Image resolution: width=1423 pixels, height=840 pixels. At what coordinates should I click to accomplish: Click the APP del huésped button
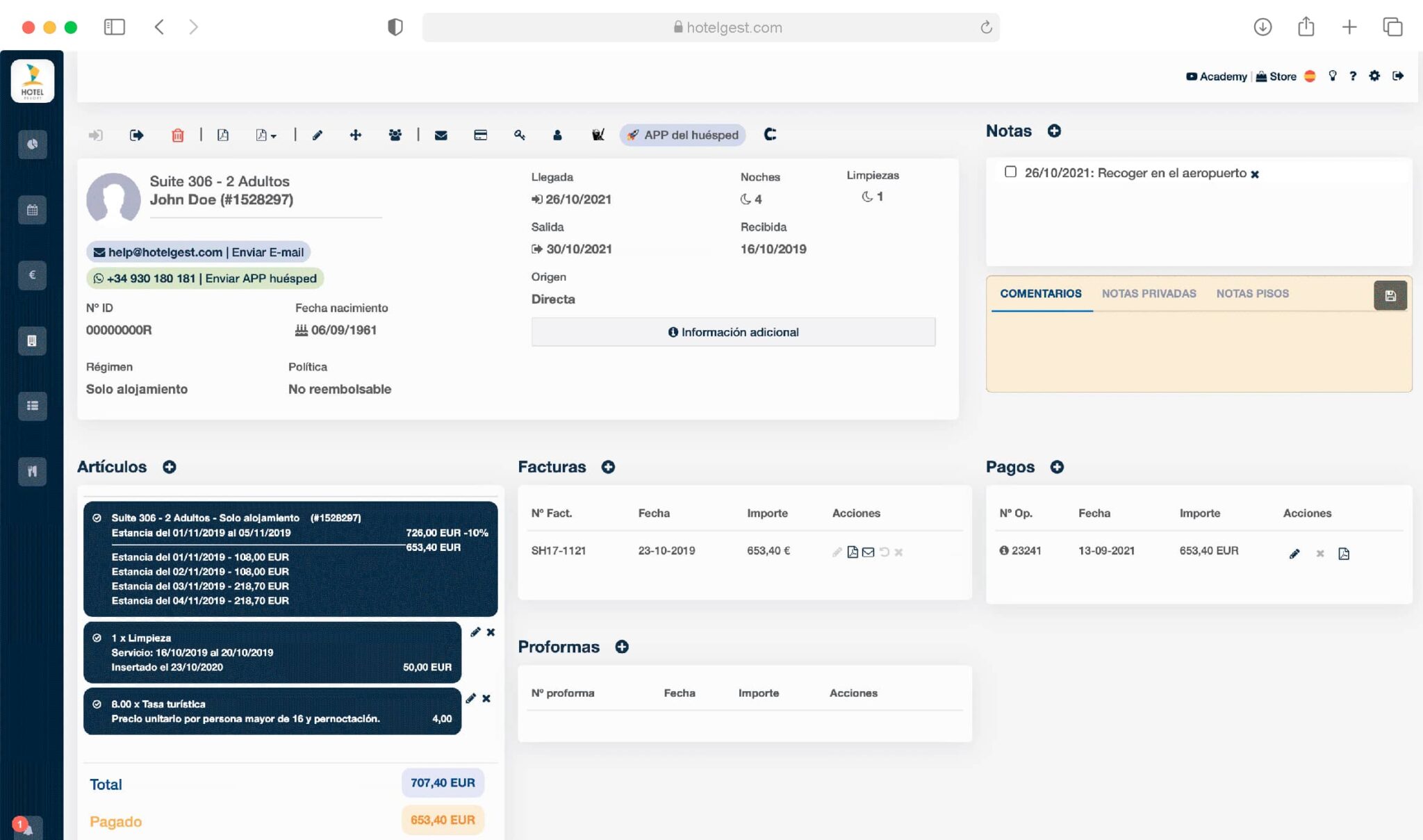click(x=682, y=135)
